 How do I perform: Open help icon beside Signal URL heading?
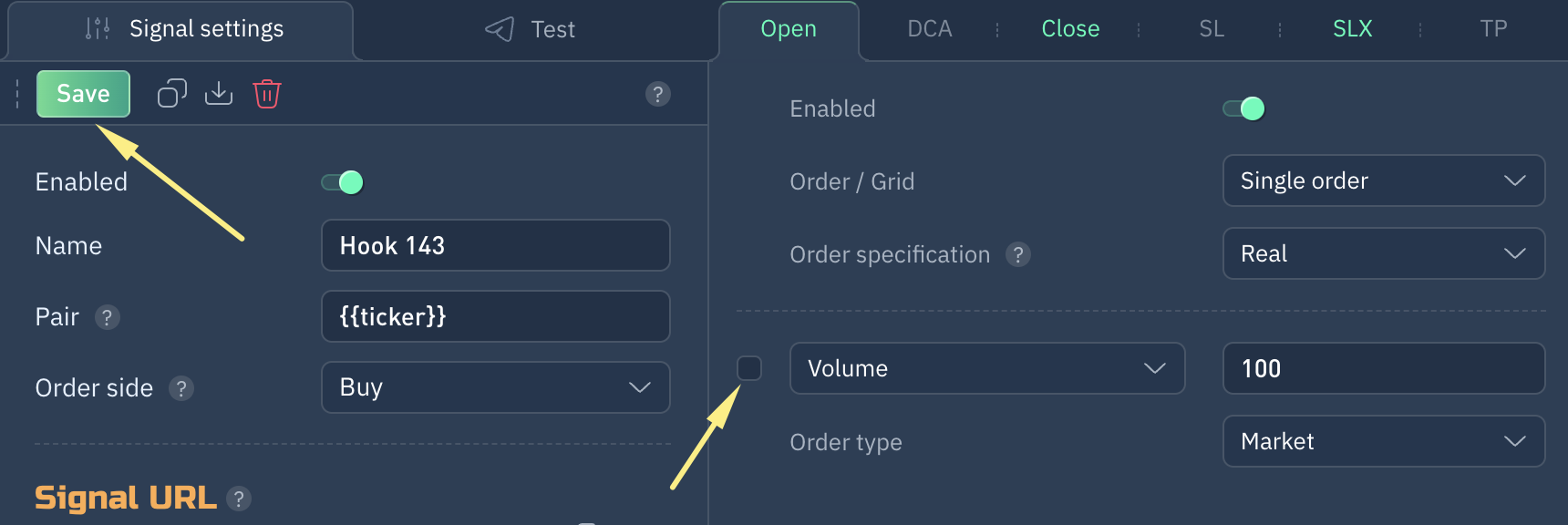pos(239,499)
